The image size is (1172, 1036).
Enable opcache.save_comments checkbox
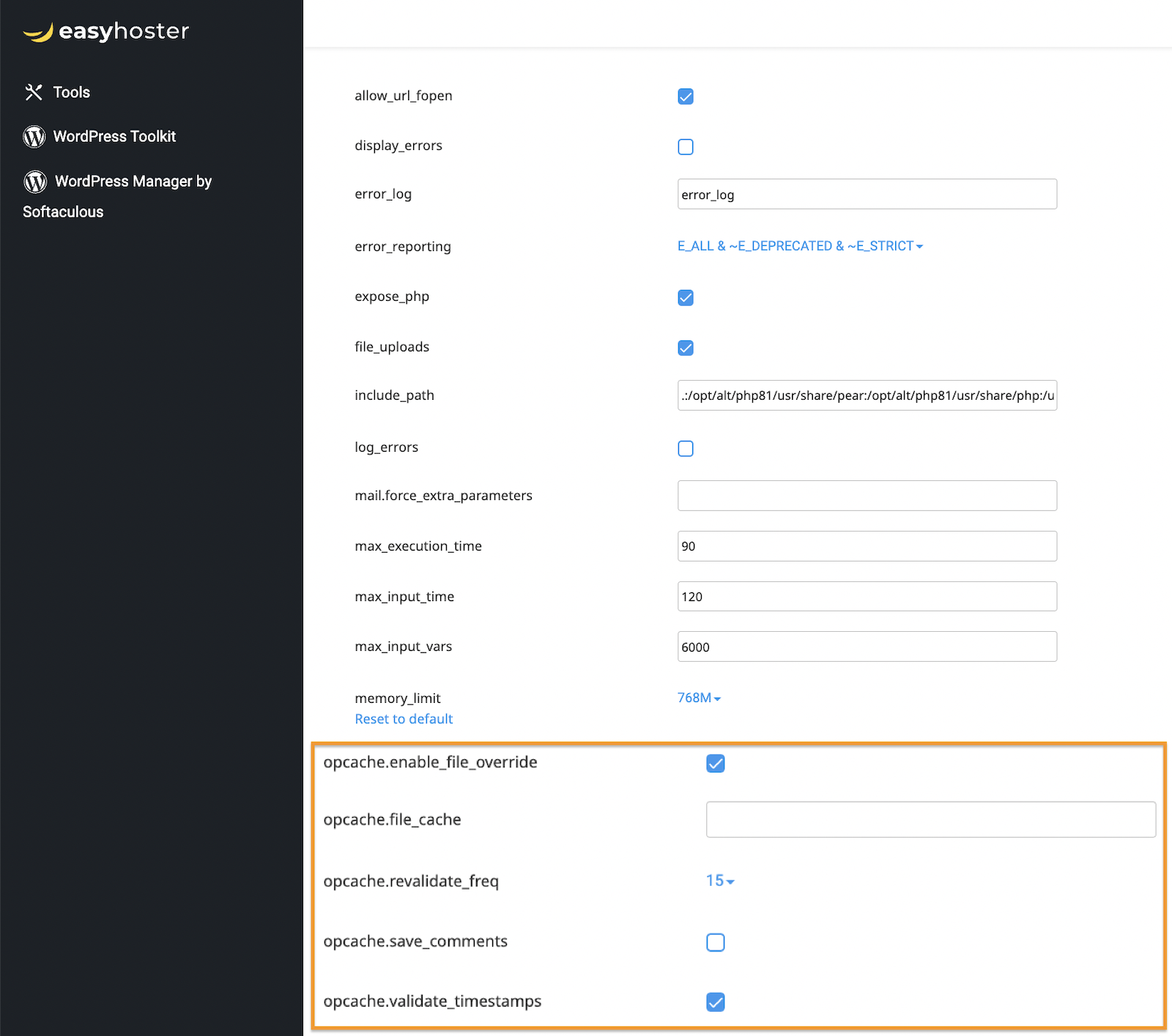pos(716,942)
